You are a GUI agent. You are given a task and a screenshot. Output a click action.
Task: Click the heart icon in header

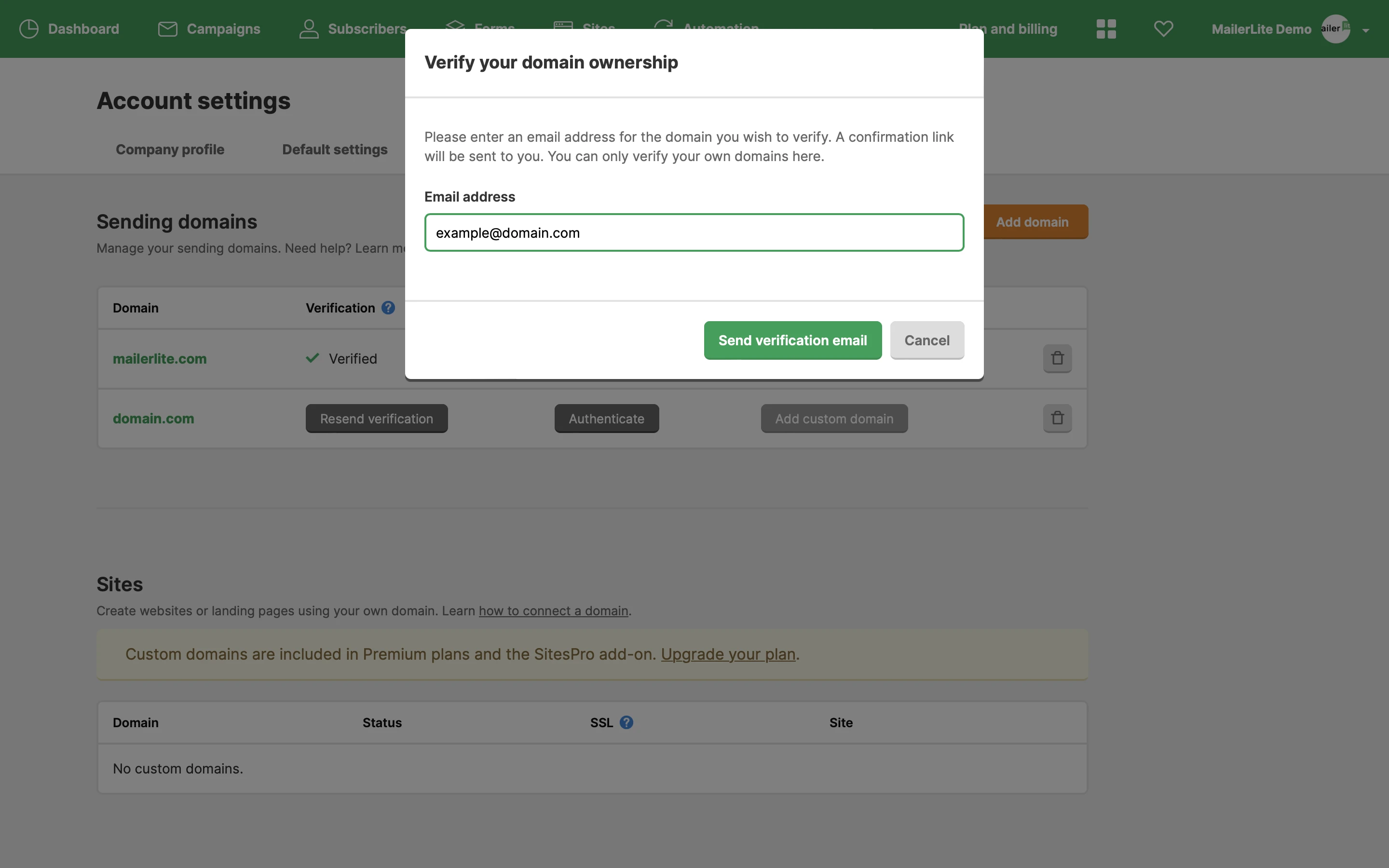coord(1163,29)
